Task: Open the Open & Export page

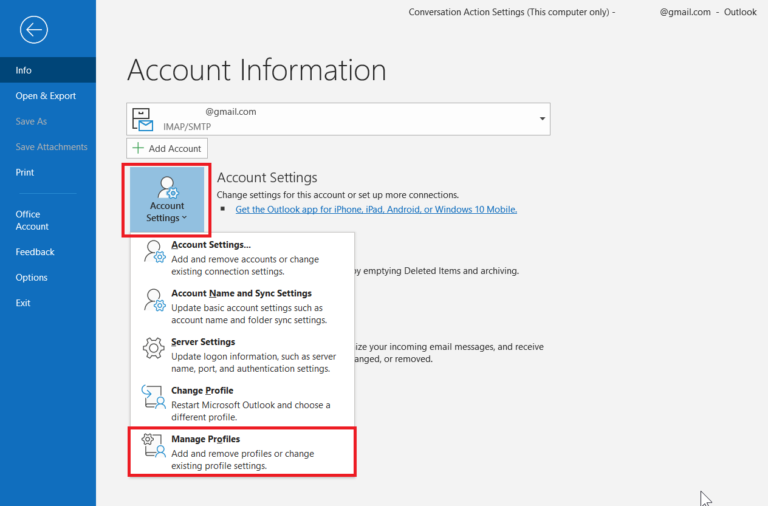Action: (x=48, y=96)
